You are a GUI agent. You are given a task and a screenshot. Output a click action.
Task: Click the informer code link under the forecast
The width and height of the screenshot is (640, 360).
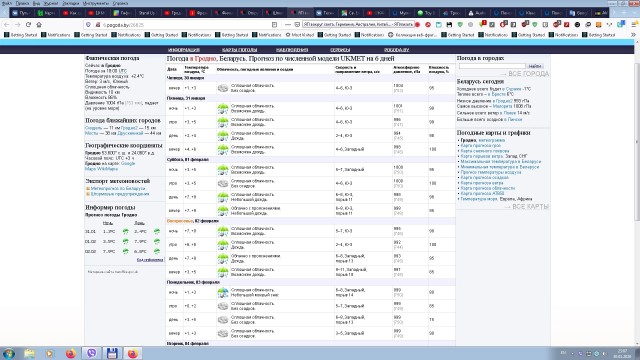[150, 260]
